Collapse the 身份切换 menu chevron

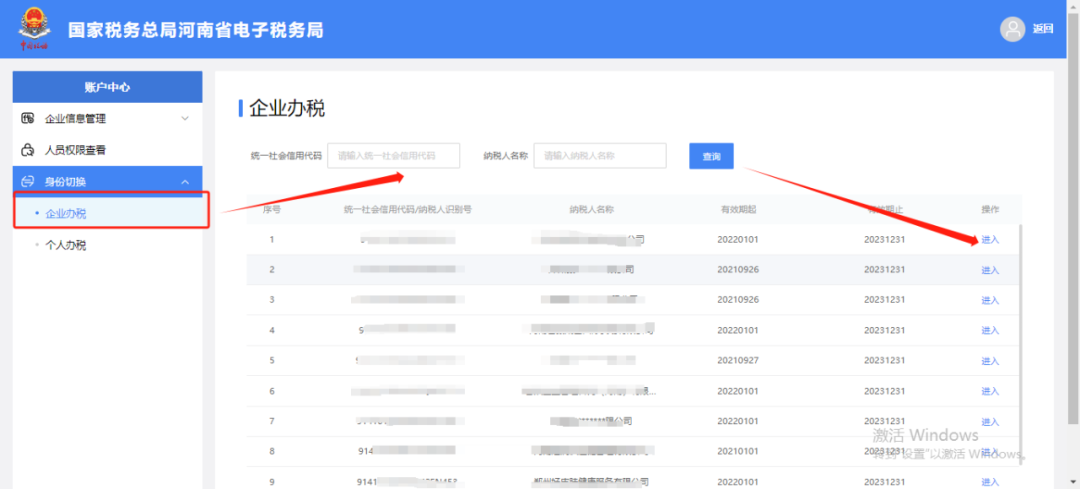click(x=185, y=182)
